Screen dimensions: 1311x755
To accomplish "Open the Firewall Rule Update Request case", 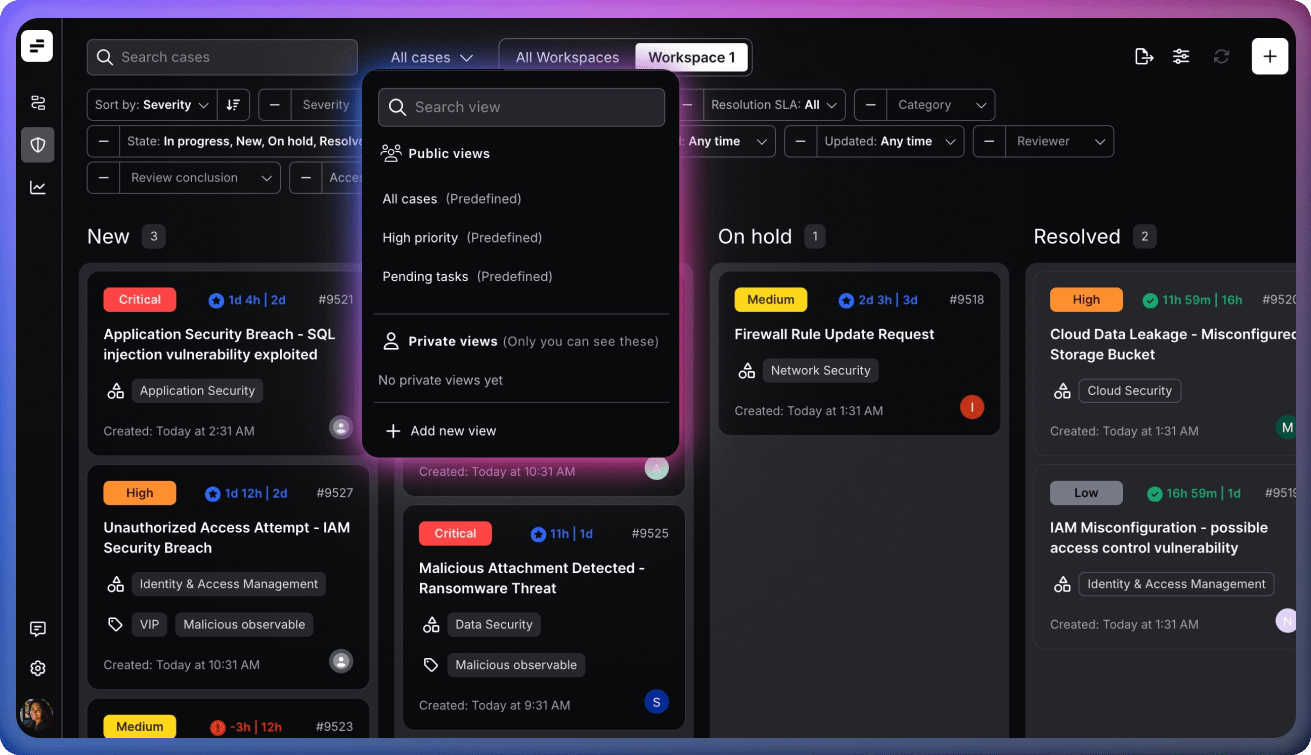I will (834, 335).
